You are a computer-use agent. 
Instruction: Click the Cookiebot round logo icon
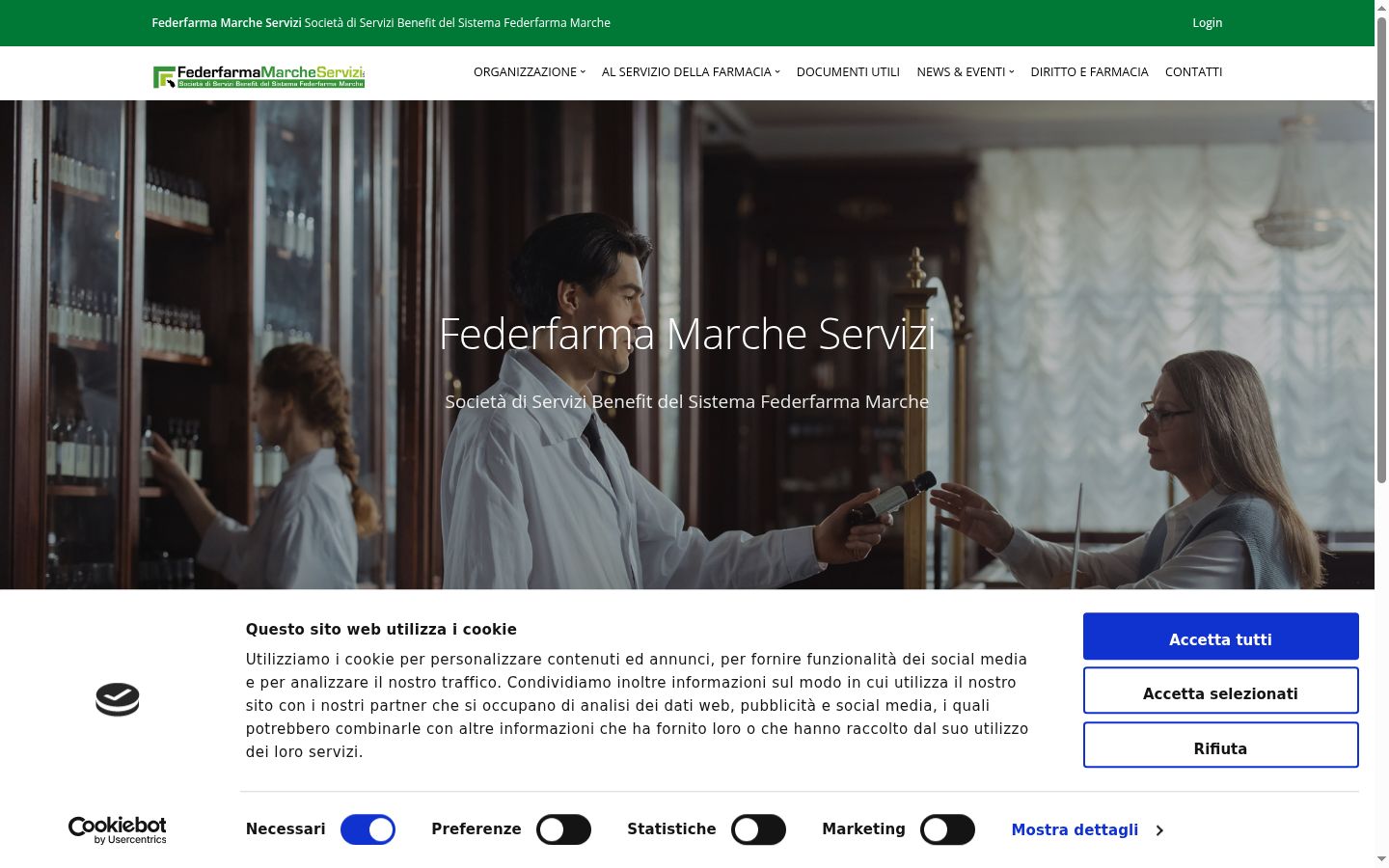(x=118, y=699)
